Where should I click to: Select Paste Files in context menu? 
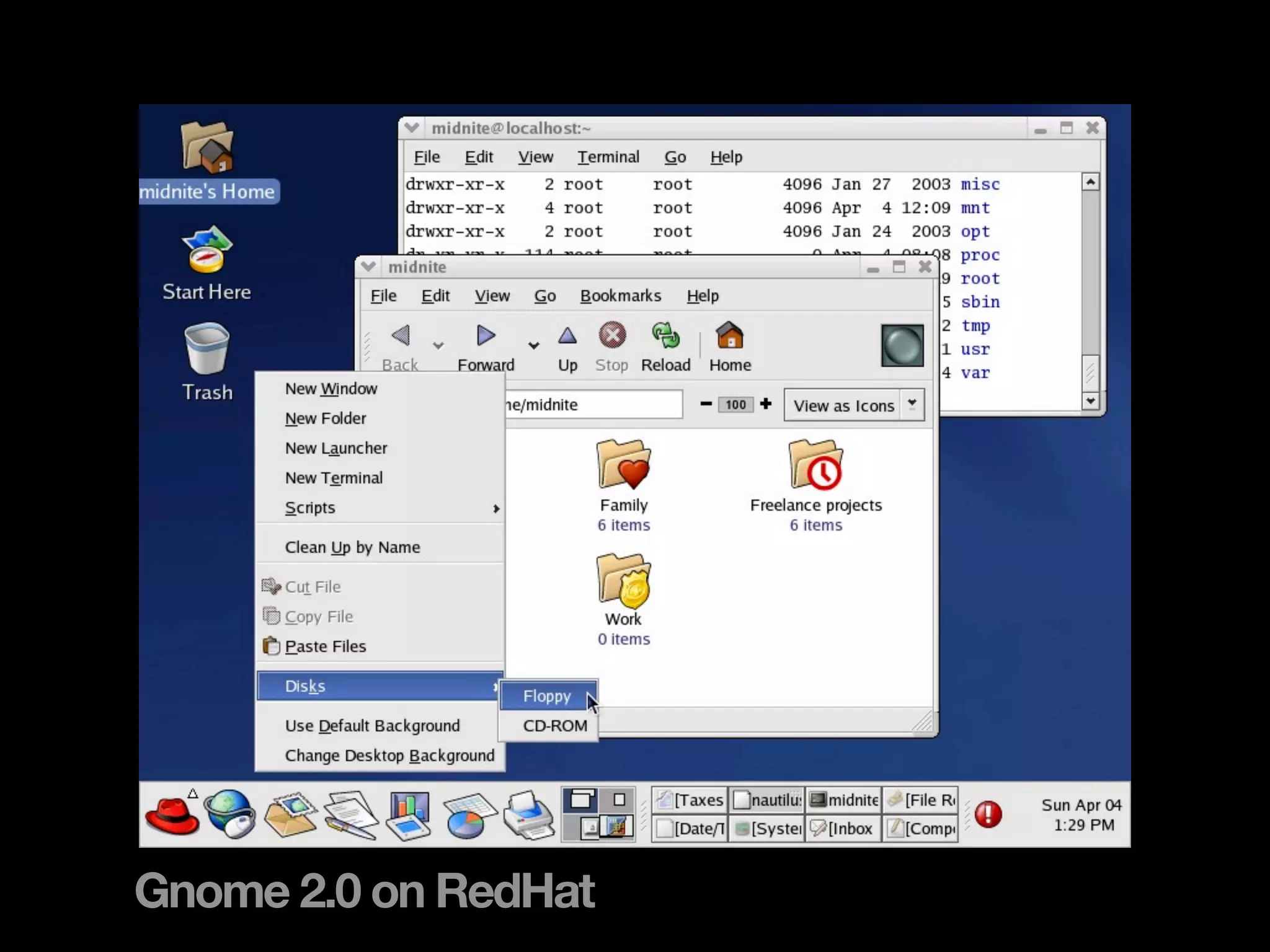click(x=380, y=646)
